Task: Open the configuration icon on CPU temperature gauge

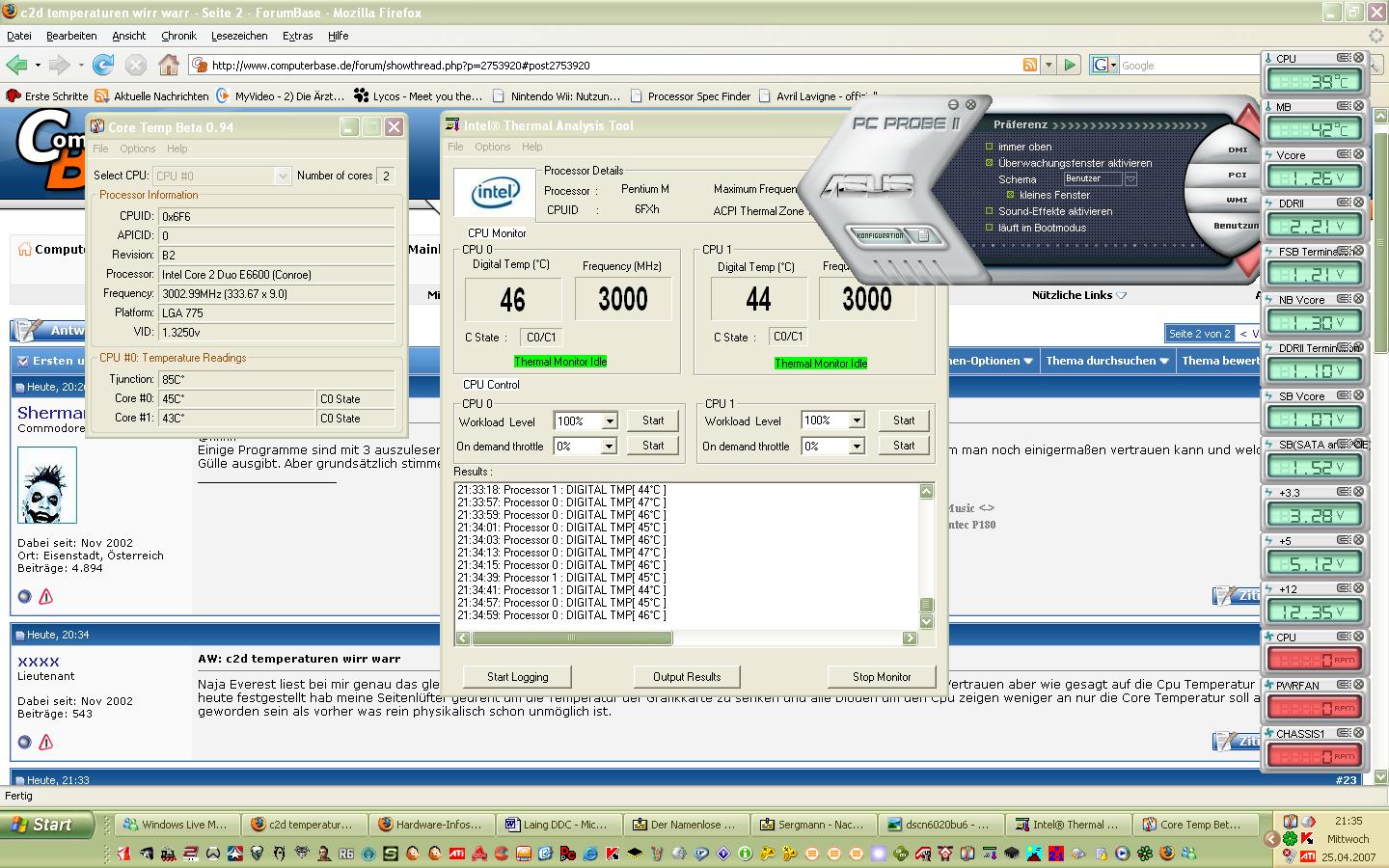Action: (x=1344, y=58)
